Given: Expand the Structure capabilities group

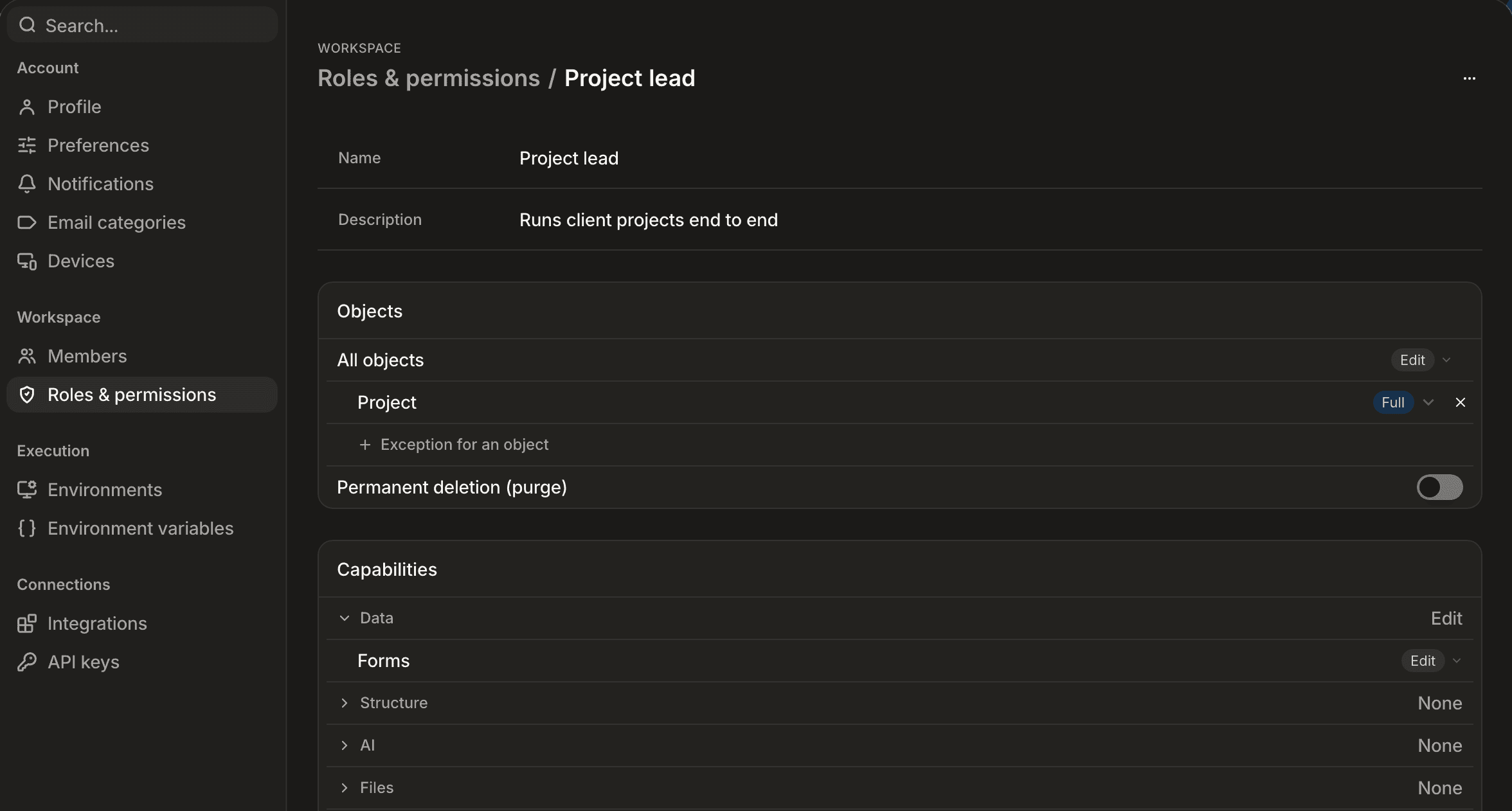Looking at the screenshot, I should tap(345, 703).
